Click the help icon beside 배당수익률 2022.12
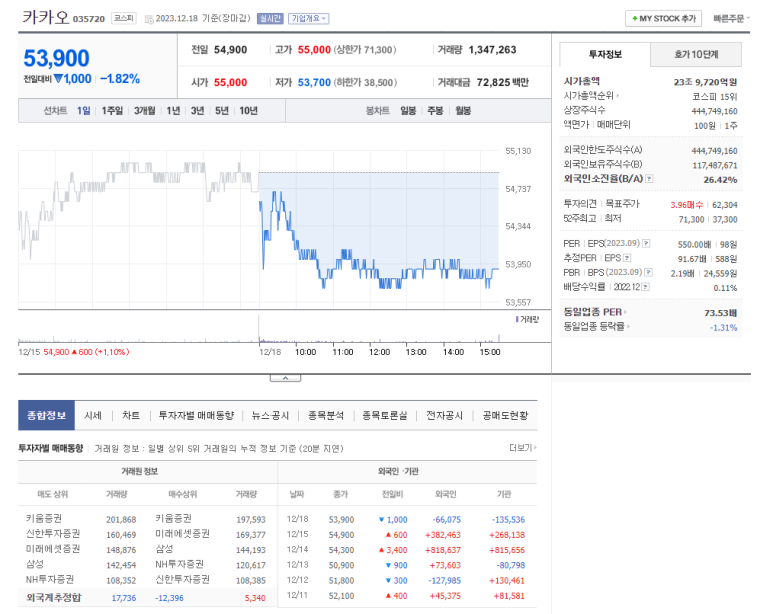The width and height of the screenshot is (773, 614). click(645, 287)
